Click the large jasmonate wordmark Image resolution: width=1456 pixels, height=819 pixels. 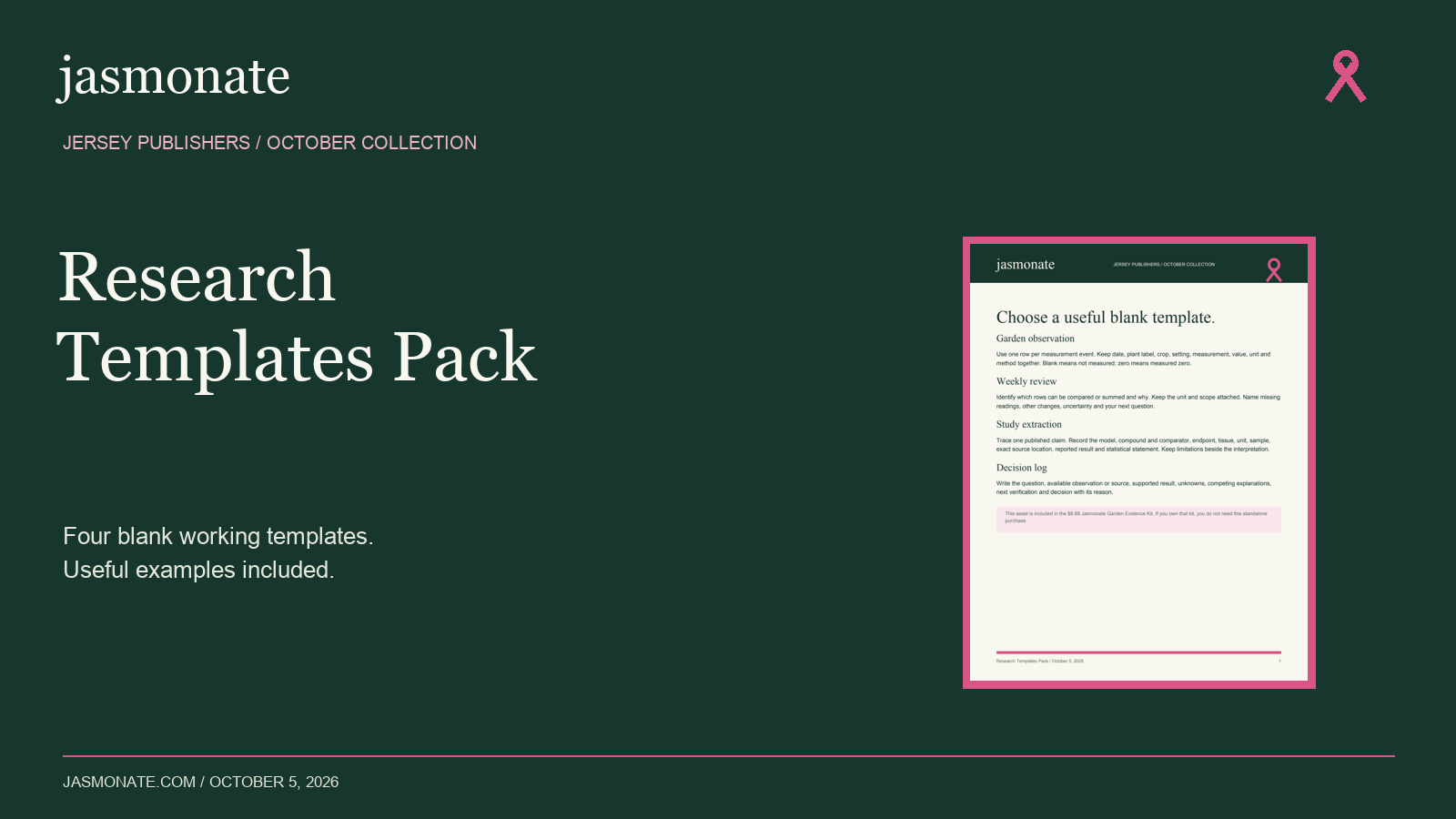click(174, 76)
